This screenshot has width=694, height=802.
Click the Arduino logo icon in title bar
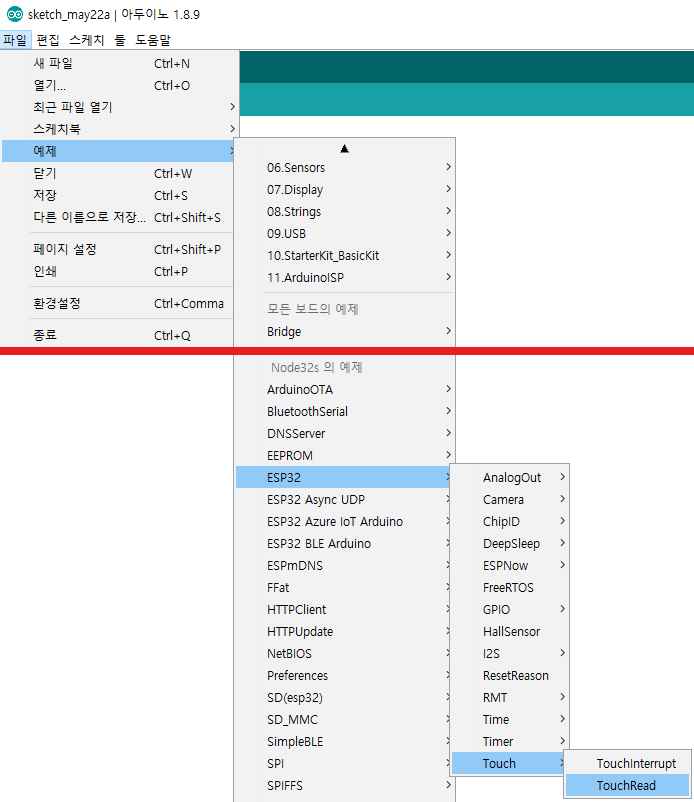15,14
